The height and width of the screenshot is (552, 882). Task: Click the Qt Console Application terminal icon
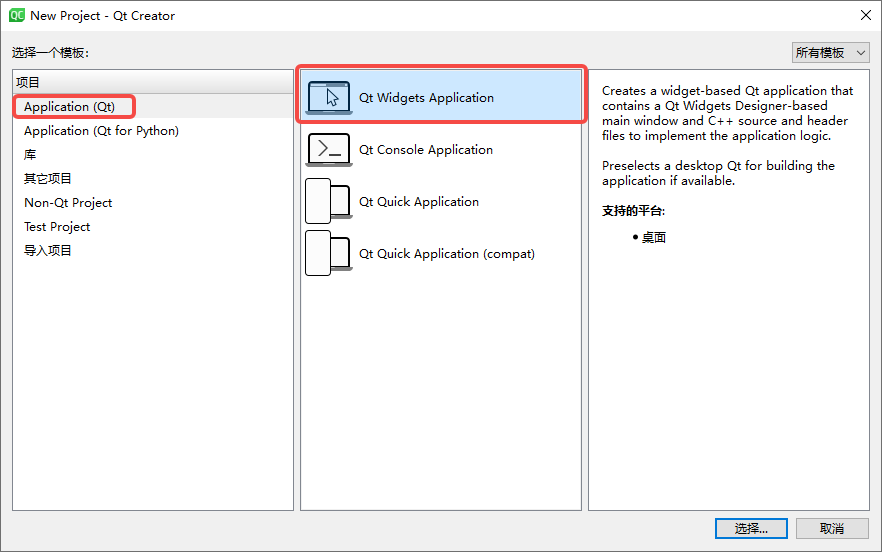click(x=329, y=150)
